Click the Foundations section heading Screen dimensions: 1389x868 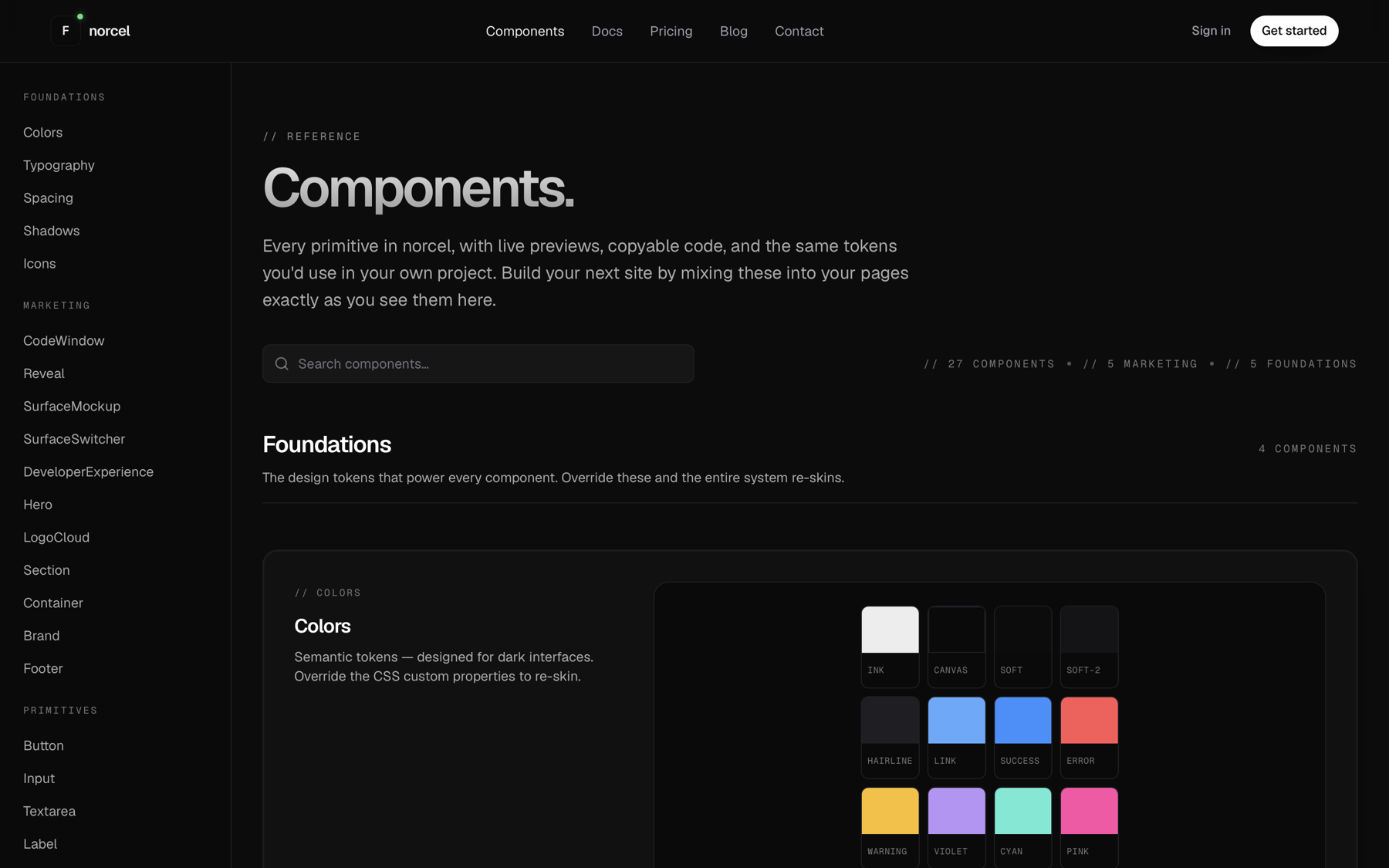(326, 444)
